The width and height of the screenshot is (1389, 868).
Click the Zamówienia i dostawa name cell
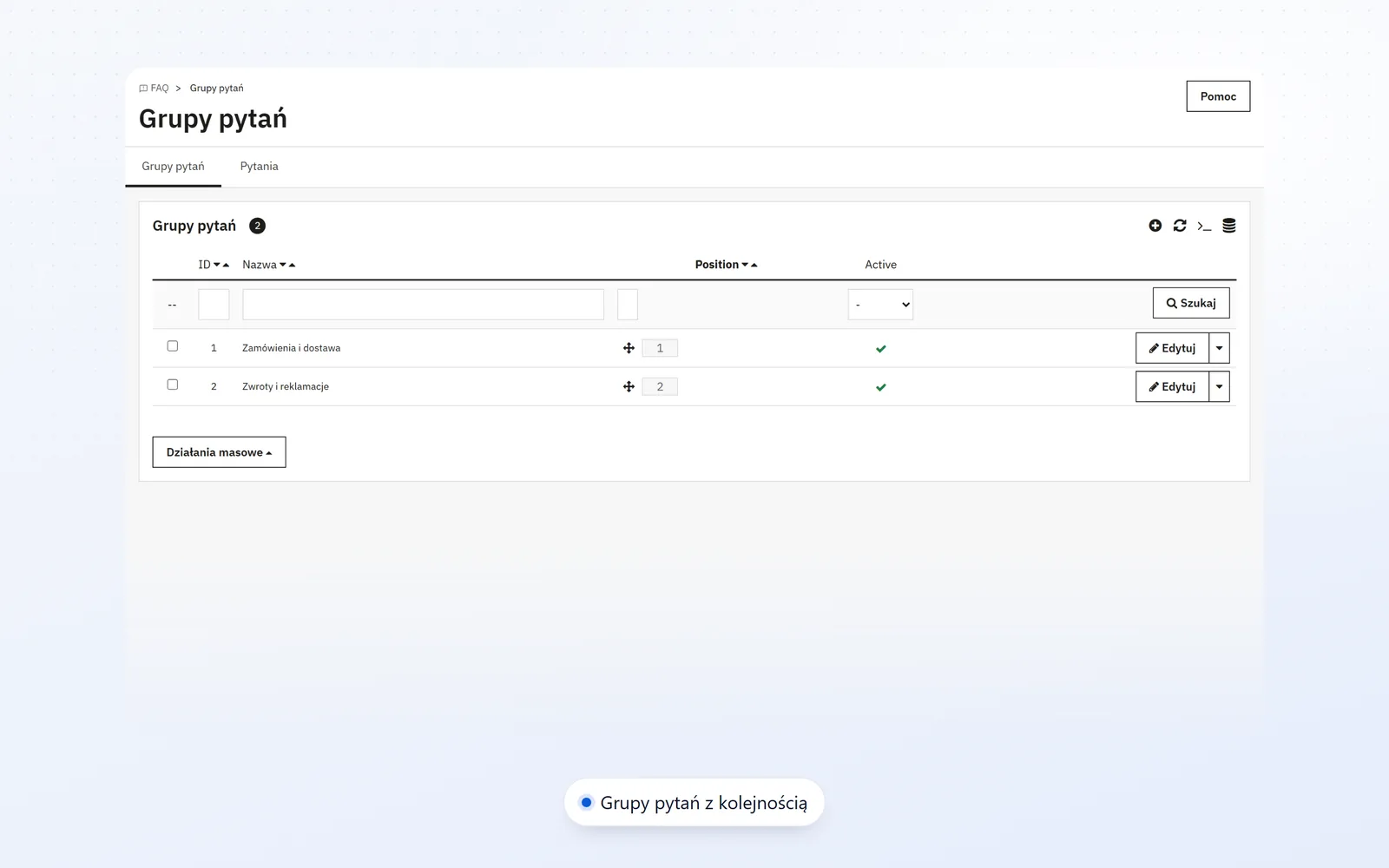point(291,348)
